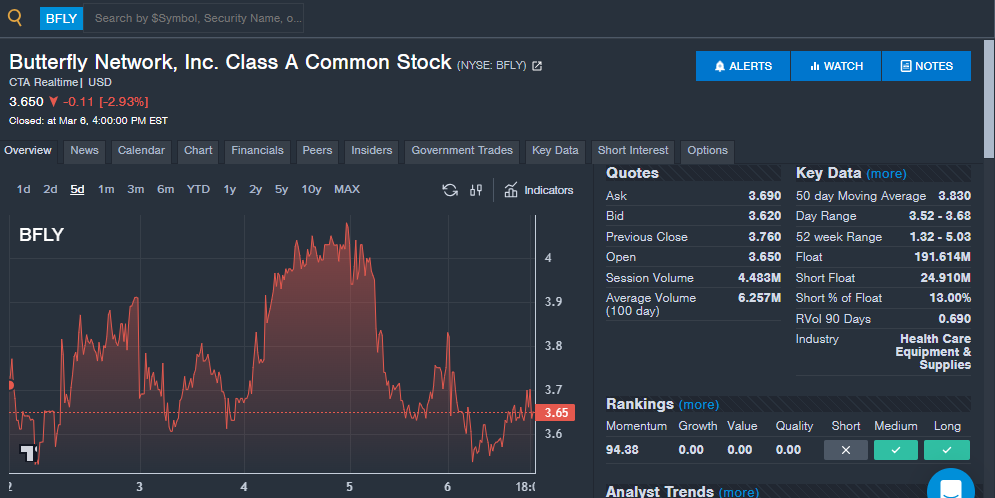Click the Health Care Equipment & Supplies industry
Screen dimensions: 995x498
point(933,352)
